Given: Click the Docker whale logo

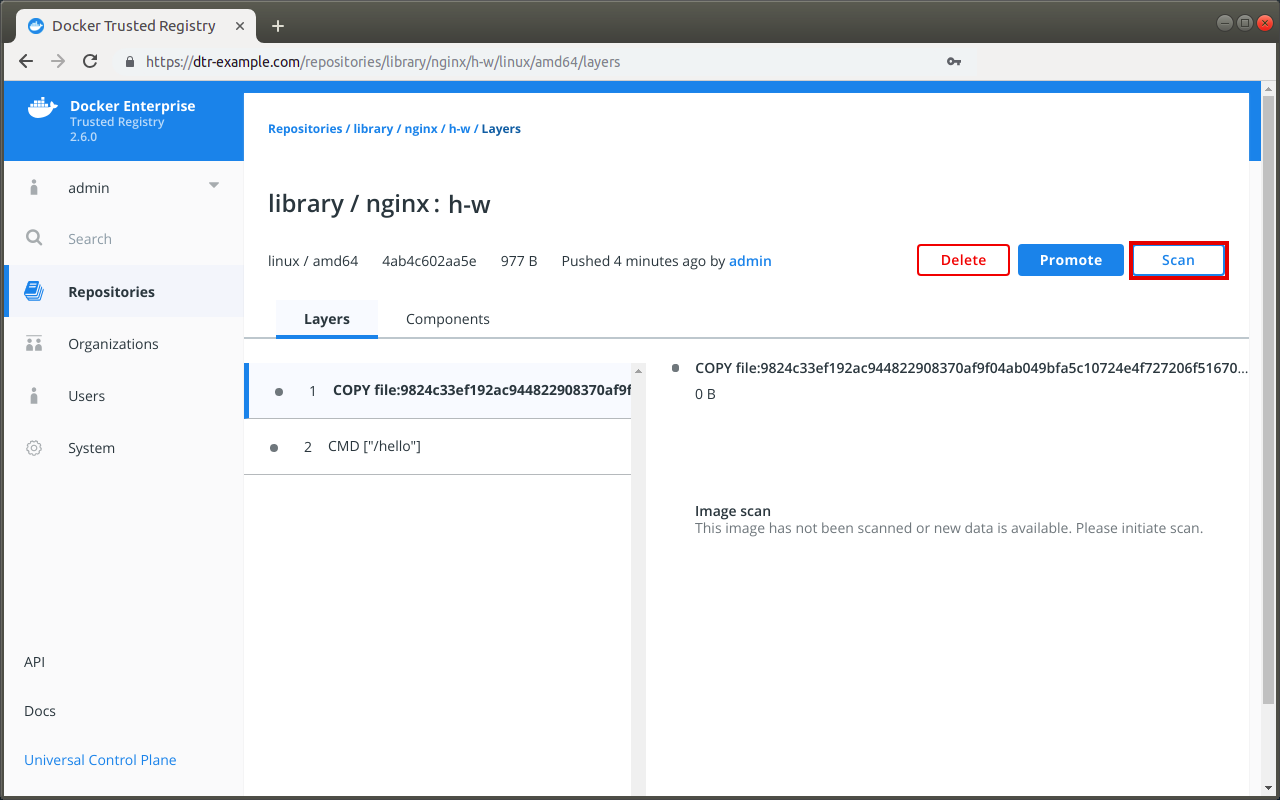Looking at the screenshot, I should pos(42,108).
